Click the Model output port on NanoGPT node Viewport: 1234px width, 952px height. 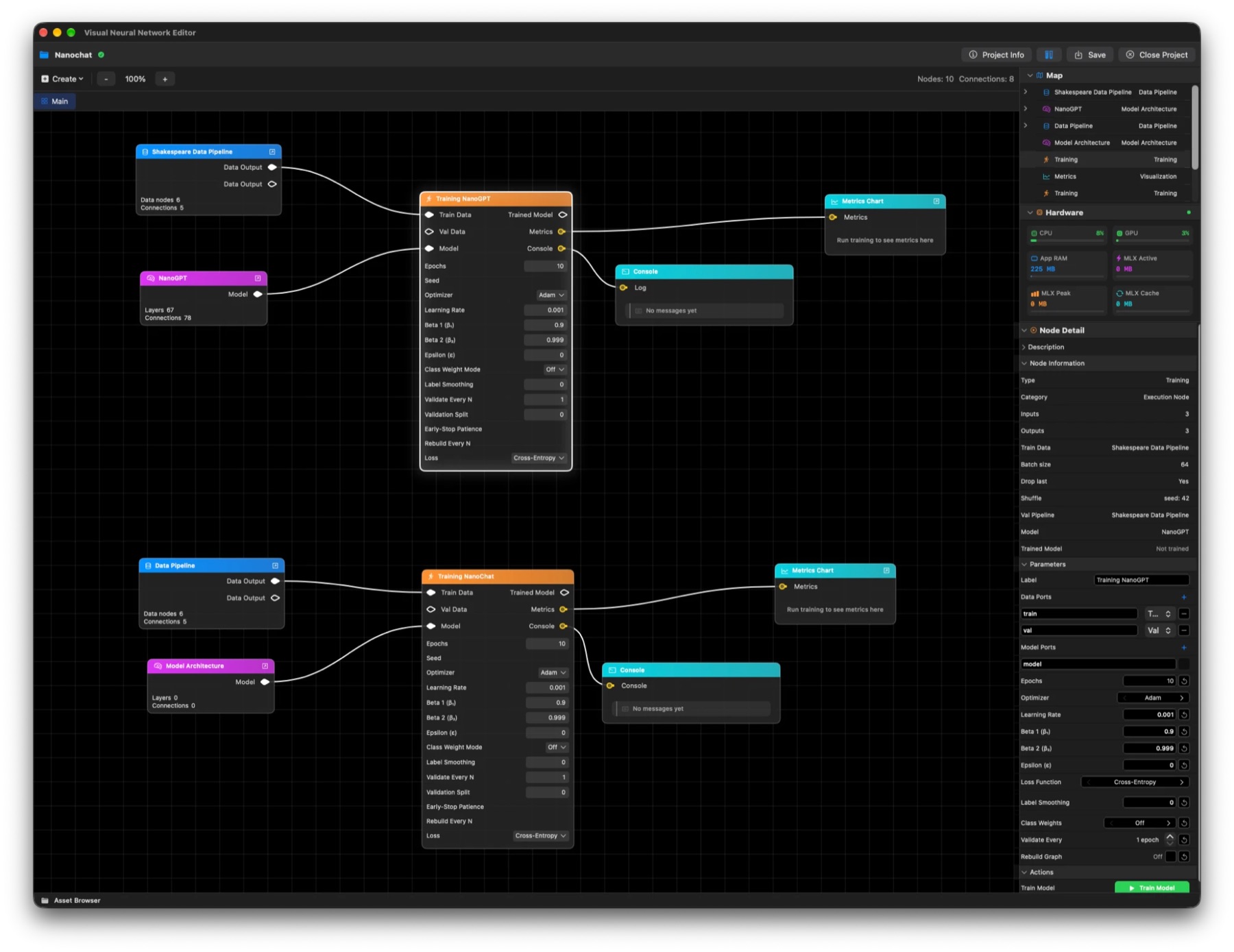(x=258, y=295)
